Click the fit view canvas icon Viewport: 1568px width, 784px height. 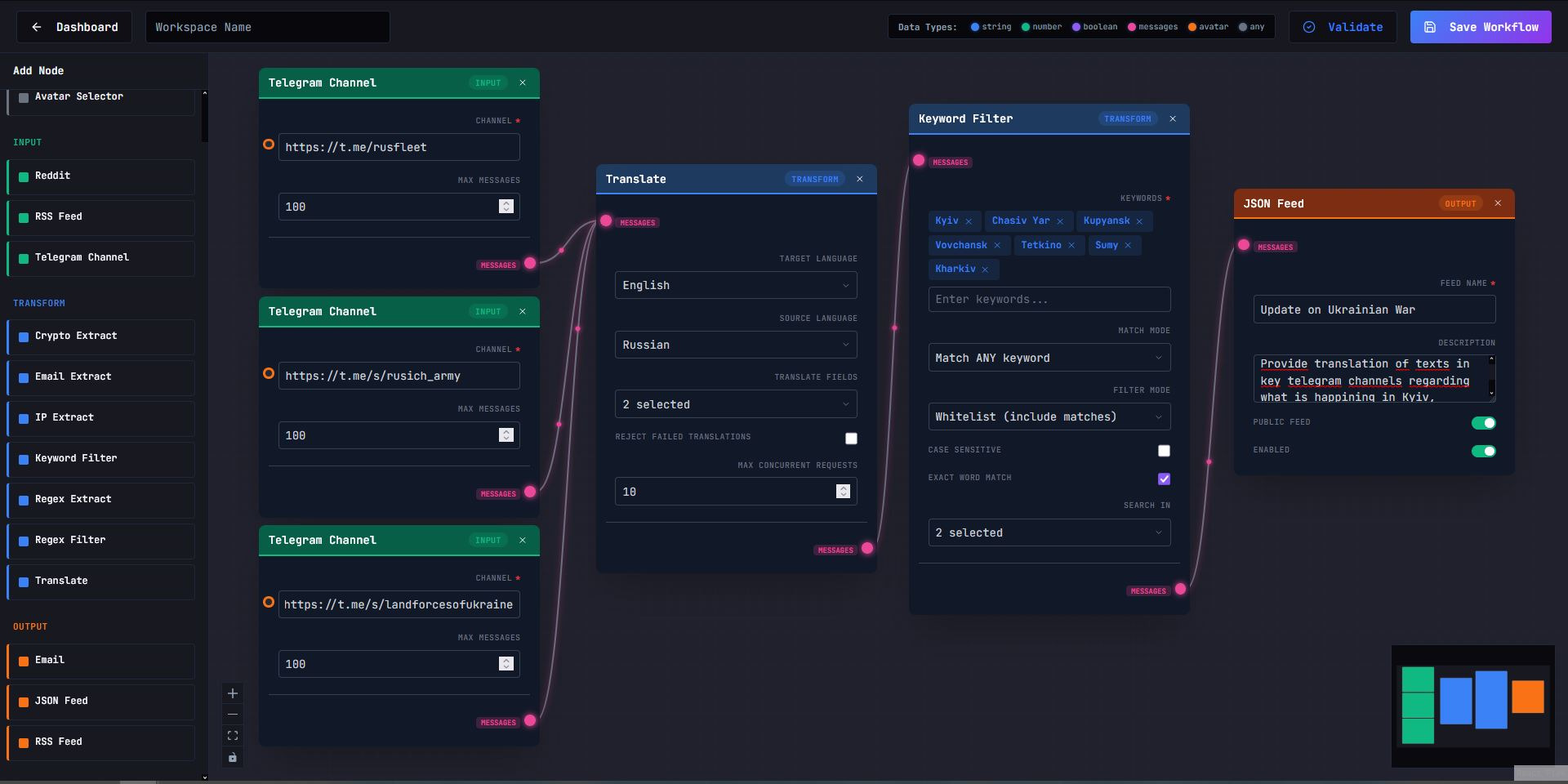click(233, 736)
